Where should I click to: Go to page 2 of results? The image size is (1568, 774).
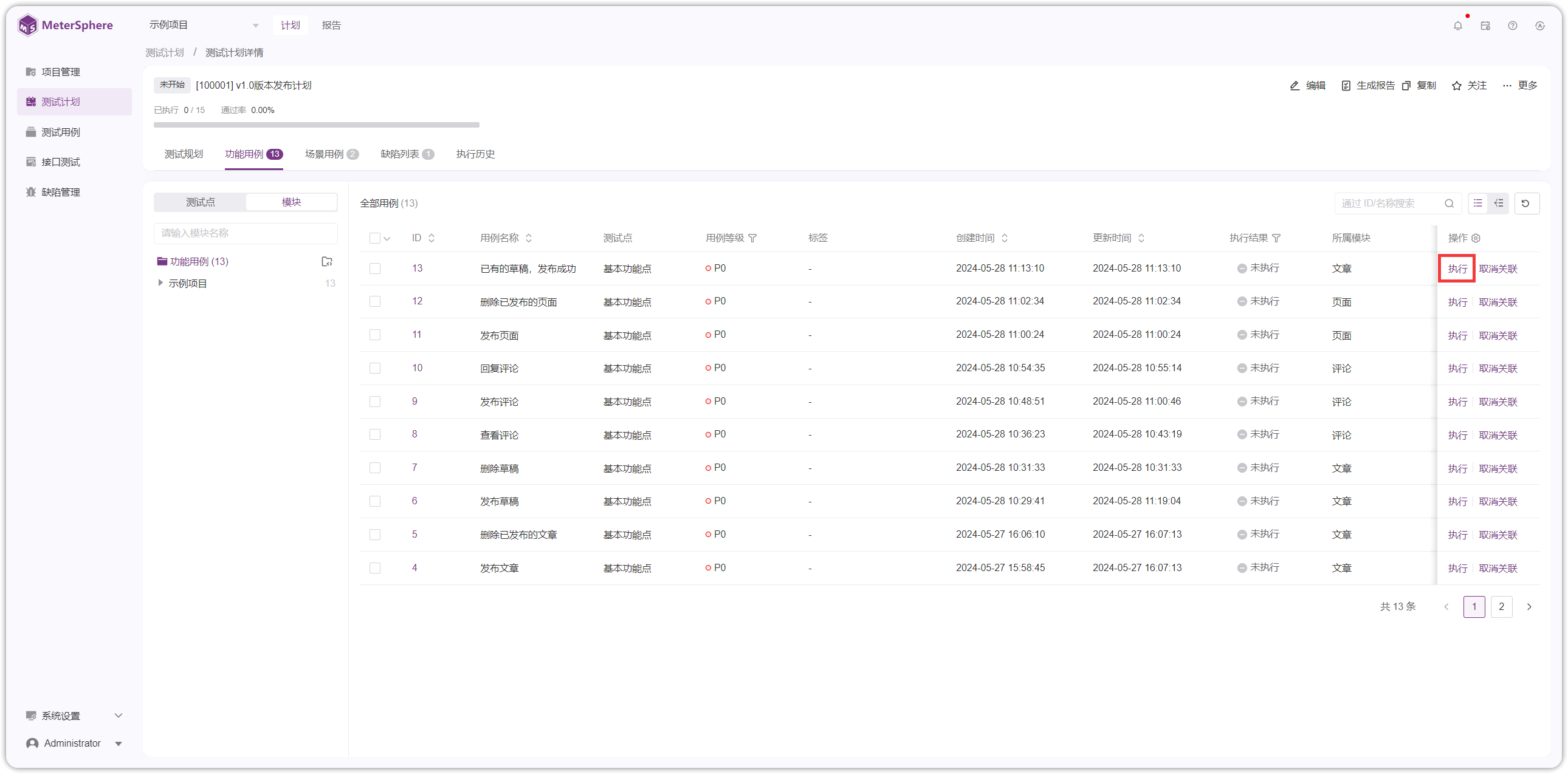click(1501, 607)
